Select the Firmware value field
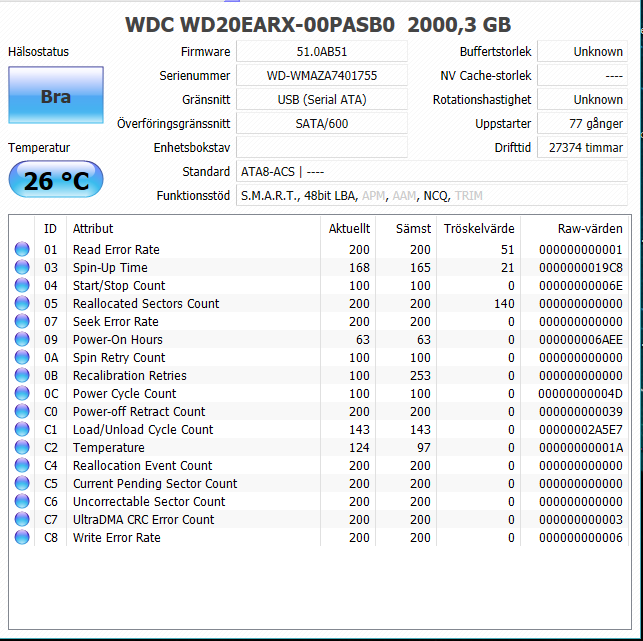 coord(322,52)
